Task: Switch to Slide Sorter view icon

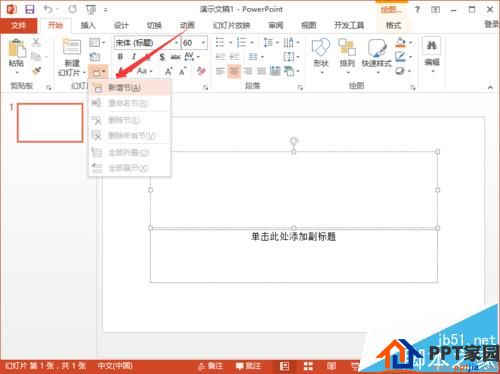Action: pyautogui.click(x=308, y=366)
